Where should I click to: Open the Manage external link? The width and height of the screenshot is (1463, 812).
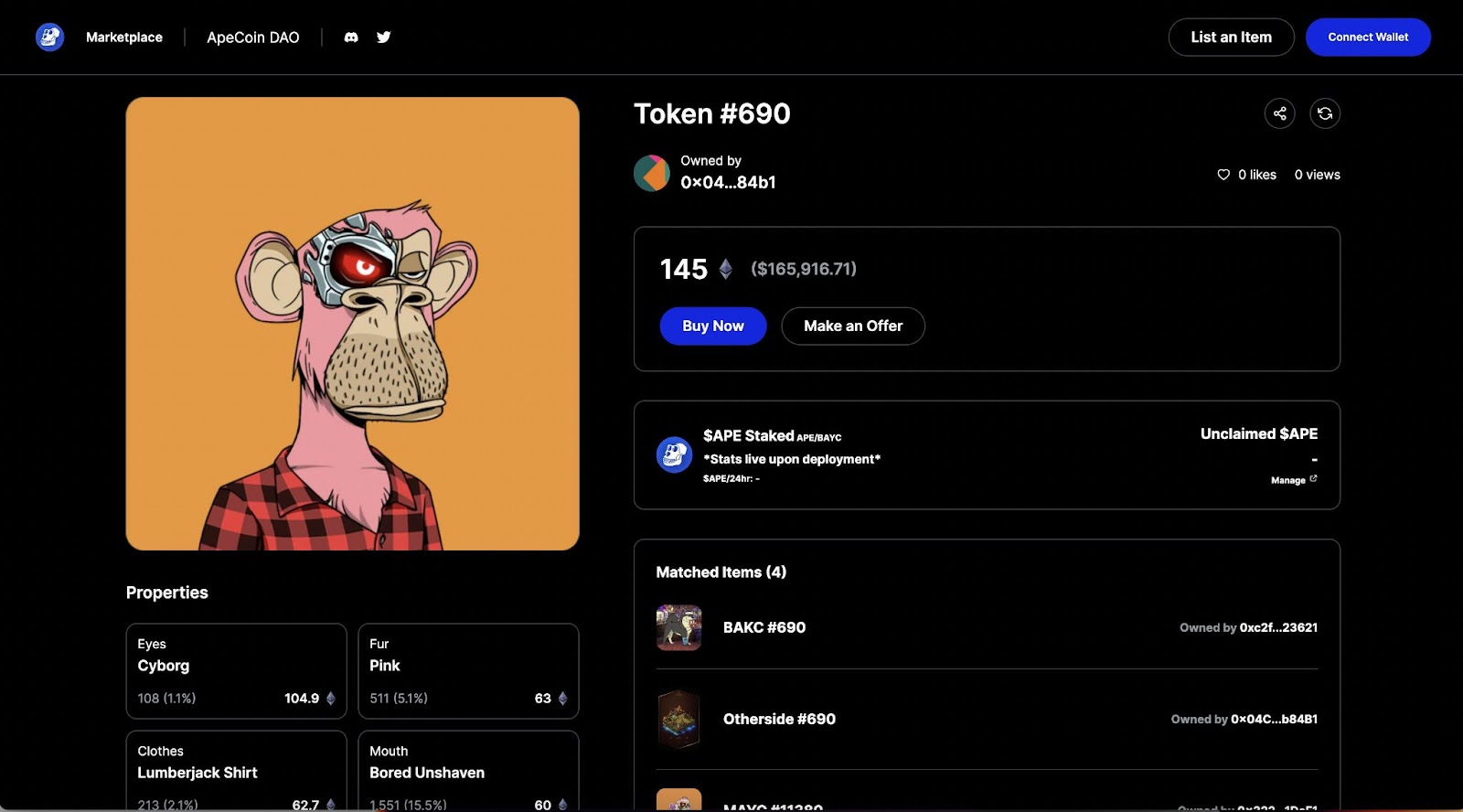[1294, 480]
